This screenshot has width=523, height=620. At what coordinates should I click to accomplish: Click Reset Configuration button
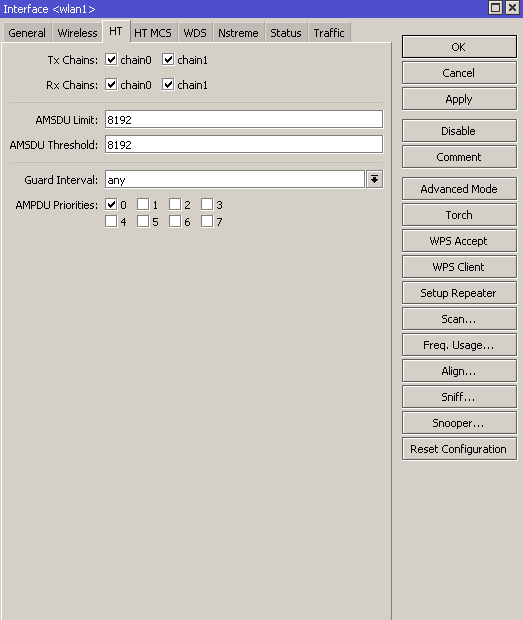click(459, 449)
